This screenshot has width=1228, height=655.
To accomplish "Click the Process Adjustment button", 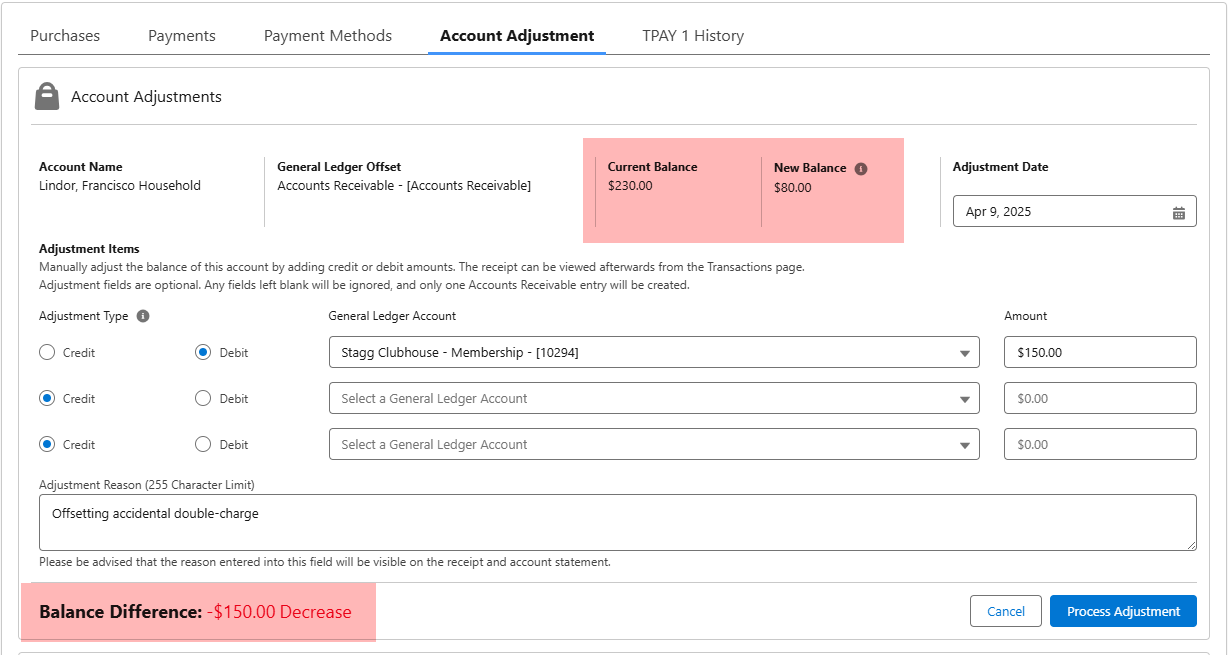I will coord(1123,611).
